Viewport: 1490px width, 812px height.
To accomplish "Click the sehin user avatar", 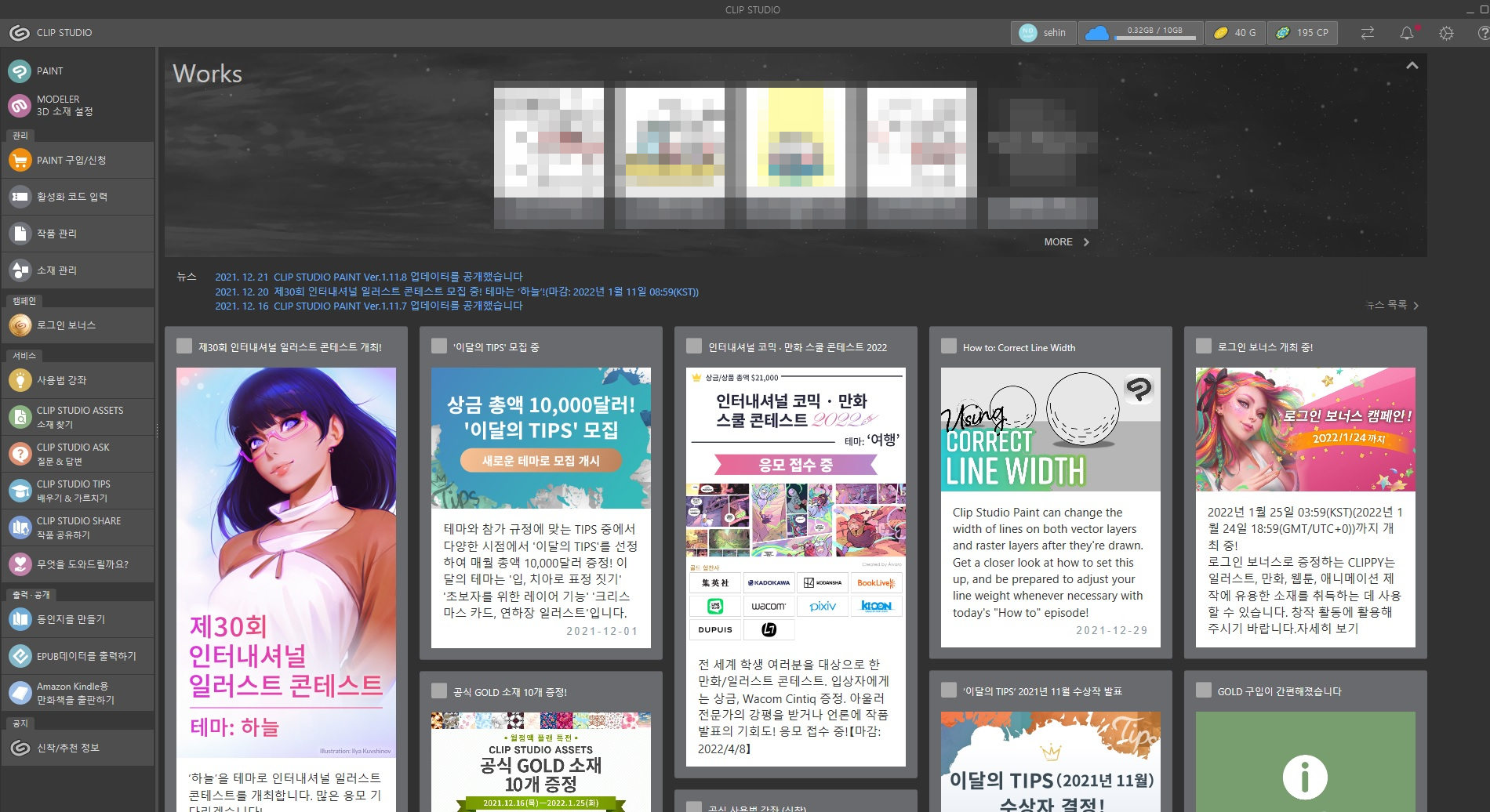I will pos(1028,33).
